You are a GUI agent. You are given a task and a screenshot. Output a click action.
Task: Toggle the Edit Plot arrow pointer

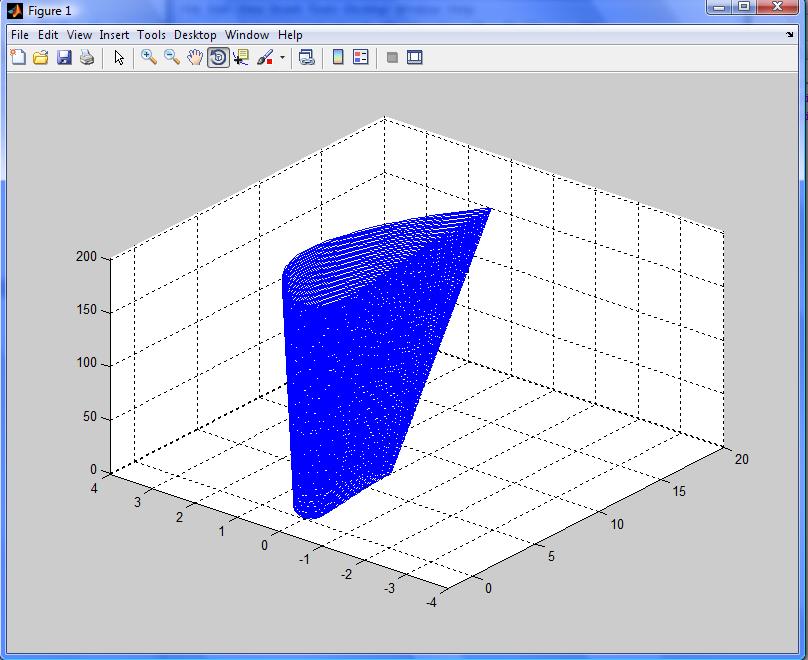point(119,58)
